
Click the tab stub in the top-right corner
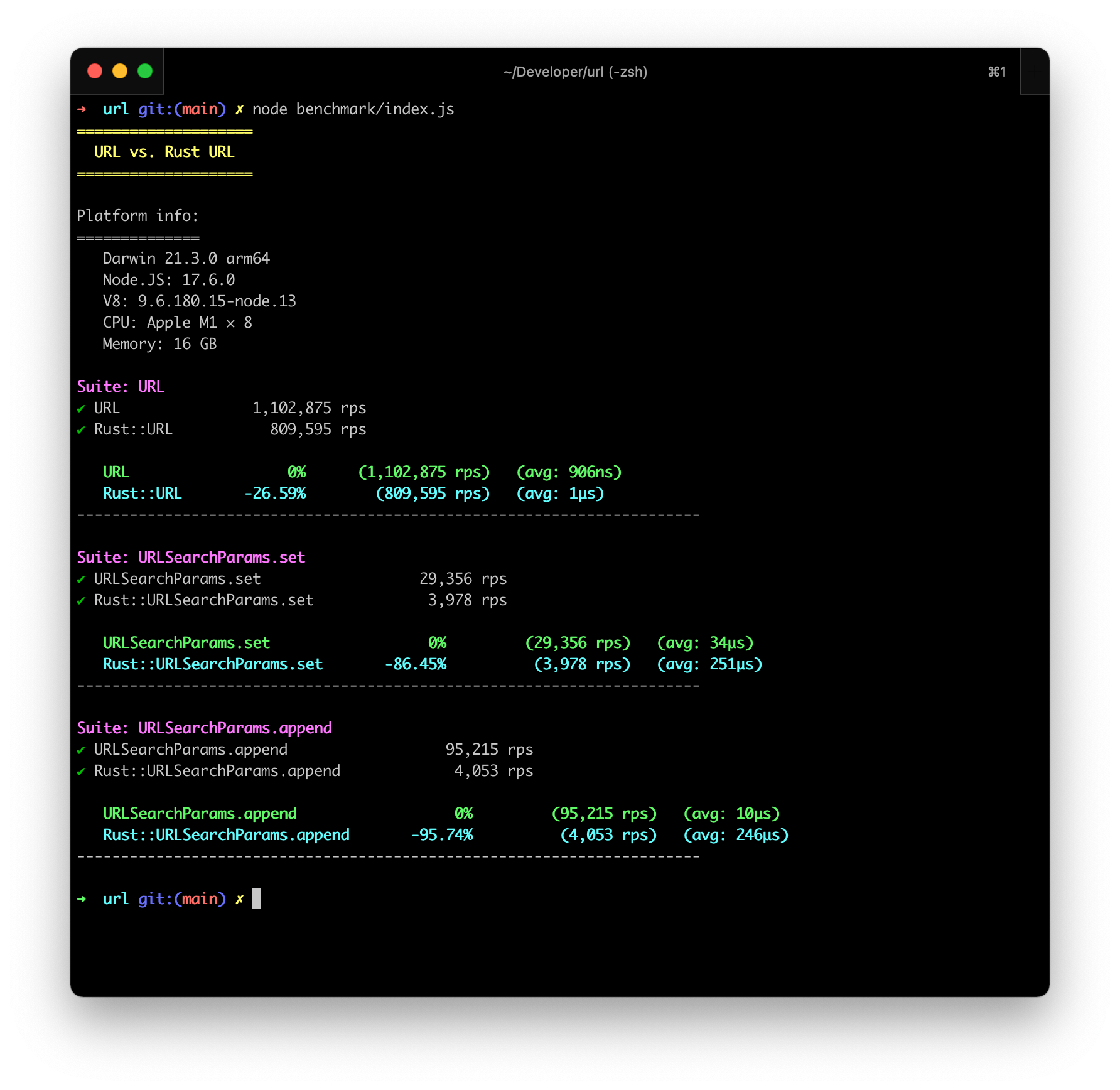point(1033,71)
